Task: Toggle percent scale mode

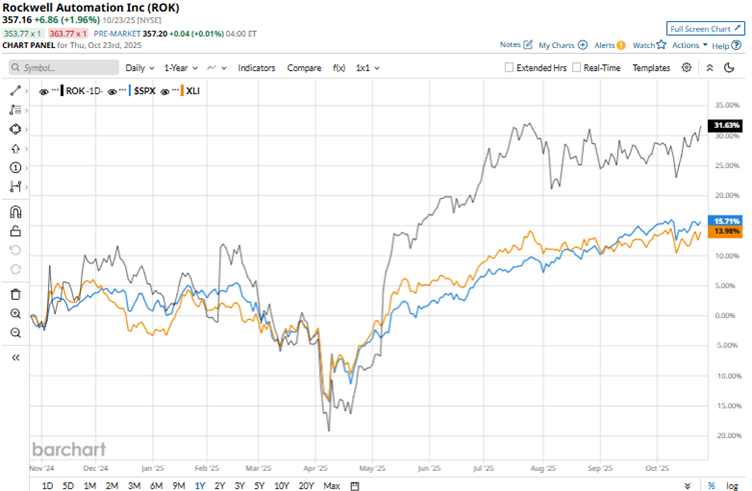Action: click(x=712, y=486)
